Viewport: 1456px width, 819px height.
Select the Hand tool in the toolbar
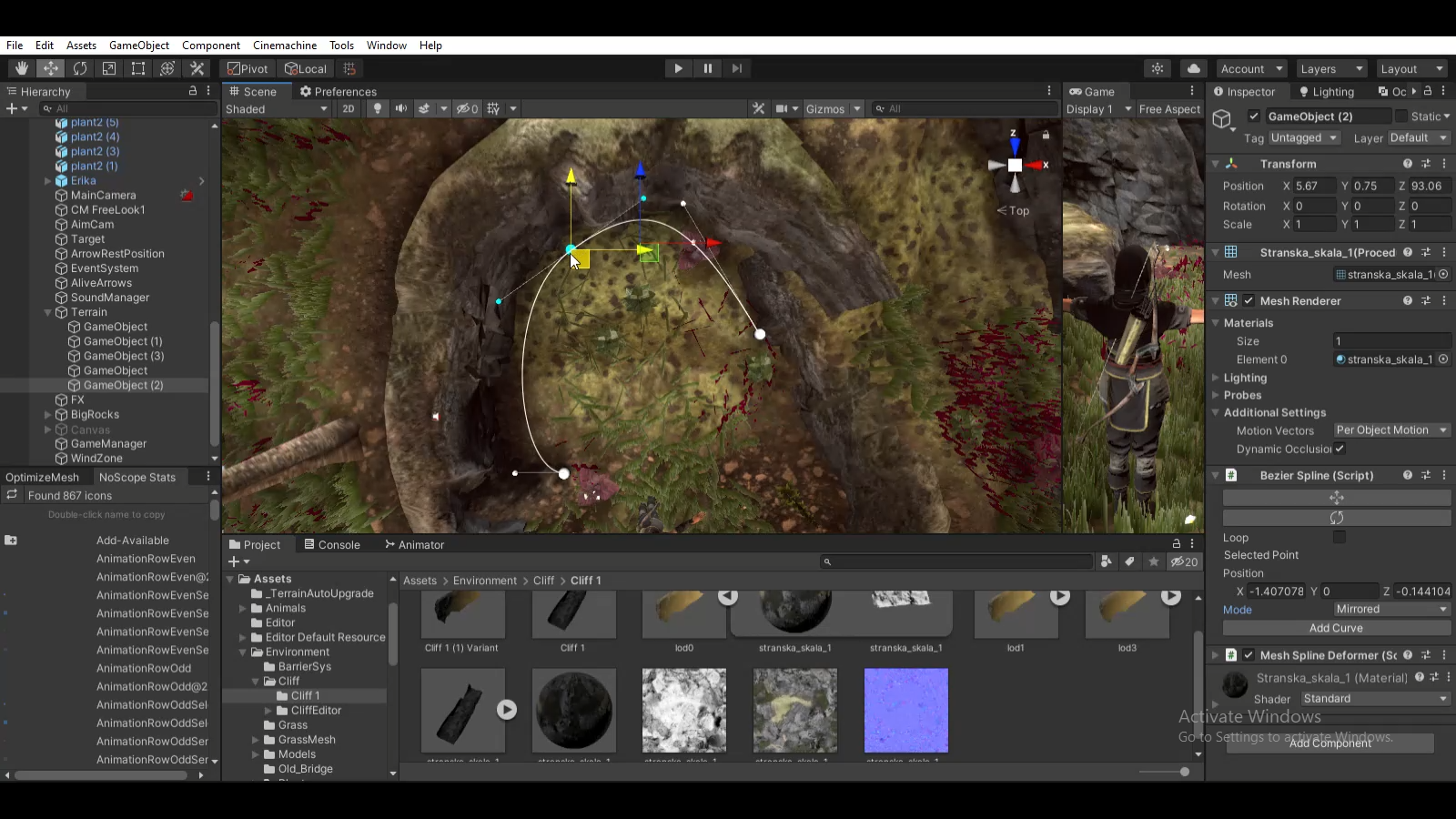pos(19,68)
